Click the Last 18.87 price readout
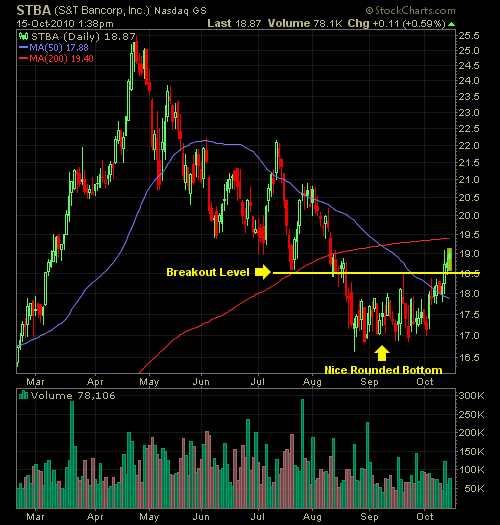Viewport: 500px width, 525px height. click(x=234, y=23)
